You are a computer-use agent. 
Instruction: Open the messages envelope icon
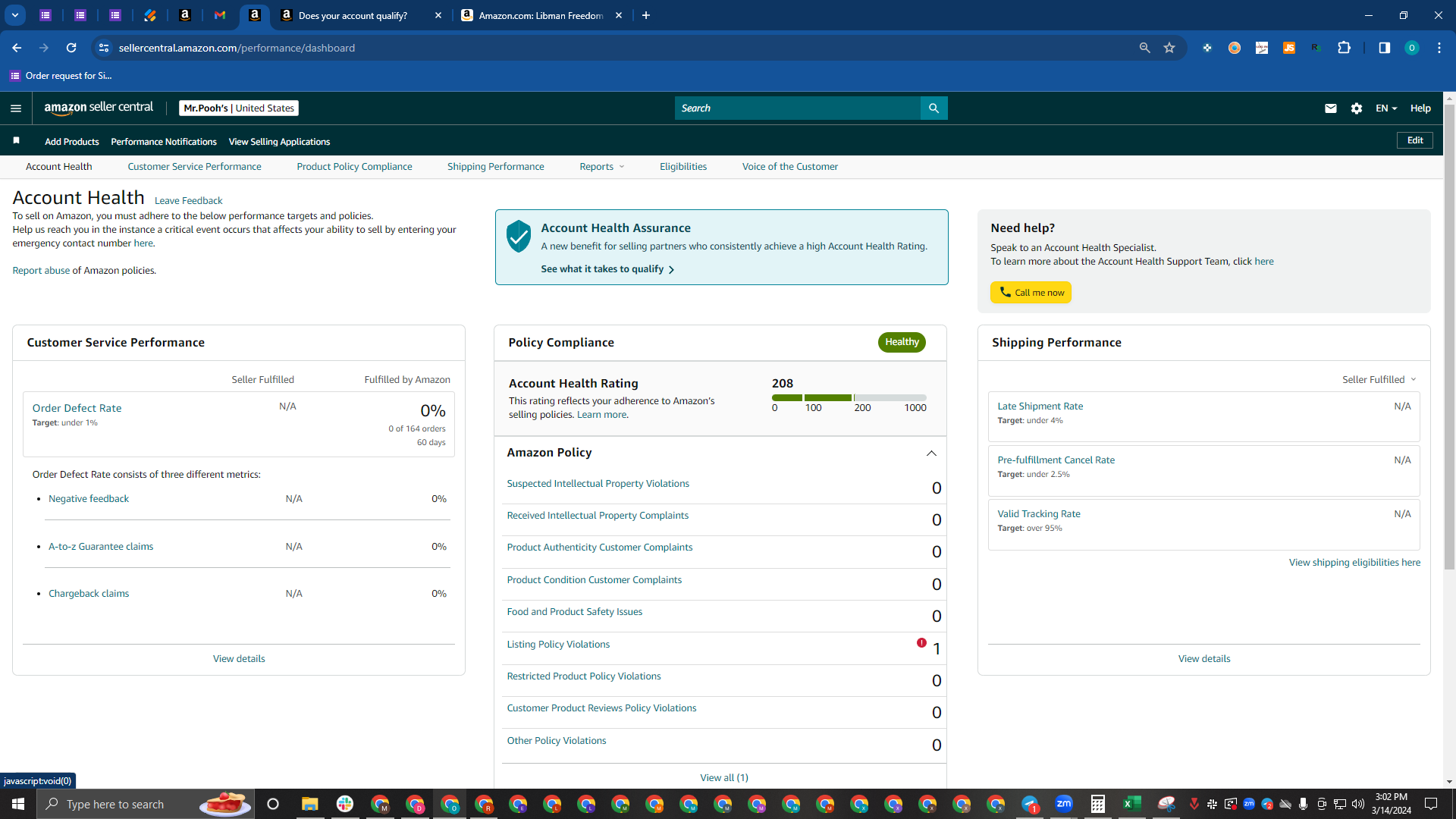tap(1330, 108)
